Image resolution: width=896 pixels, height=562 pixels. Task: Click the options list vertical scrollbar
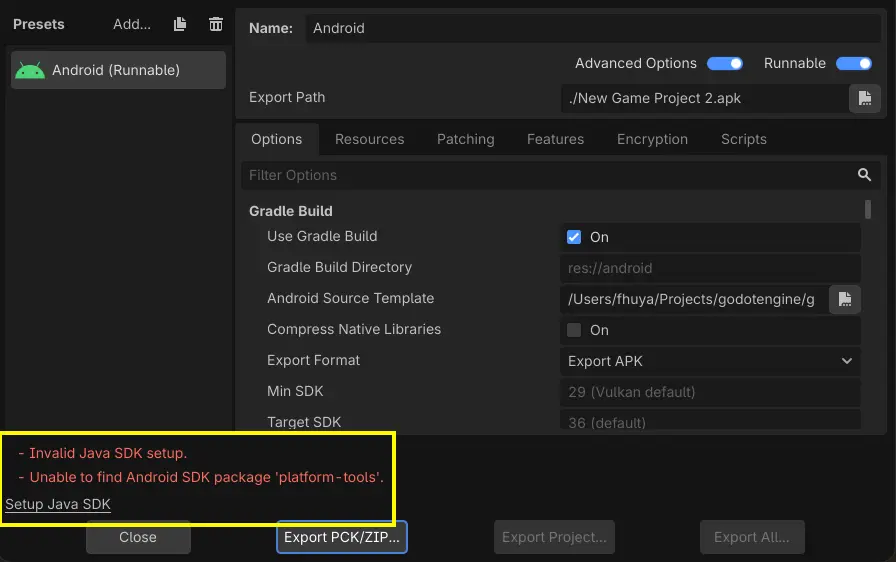[867, 209]
